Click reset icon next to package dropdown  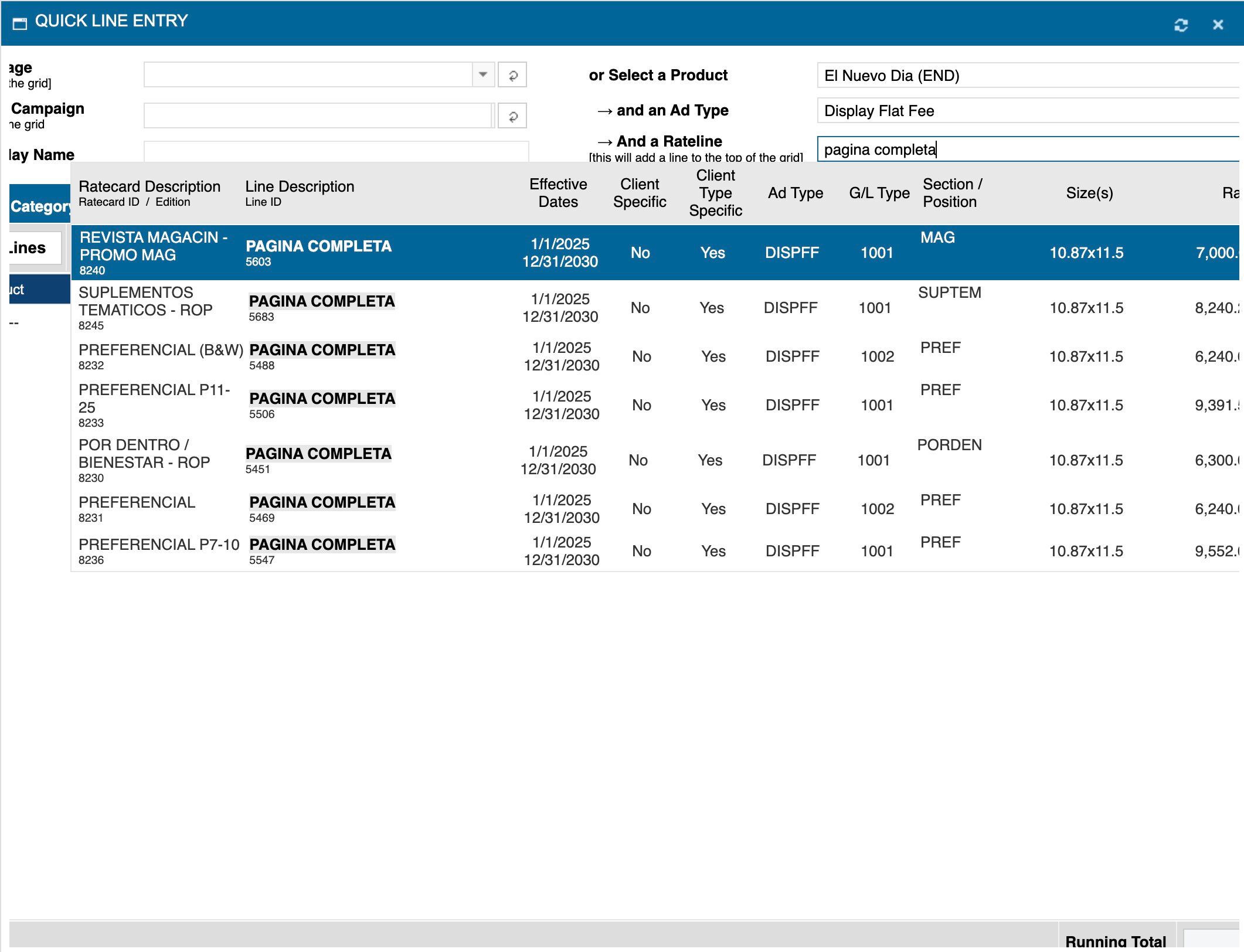pyautogui.click(x=512, y=75)
